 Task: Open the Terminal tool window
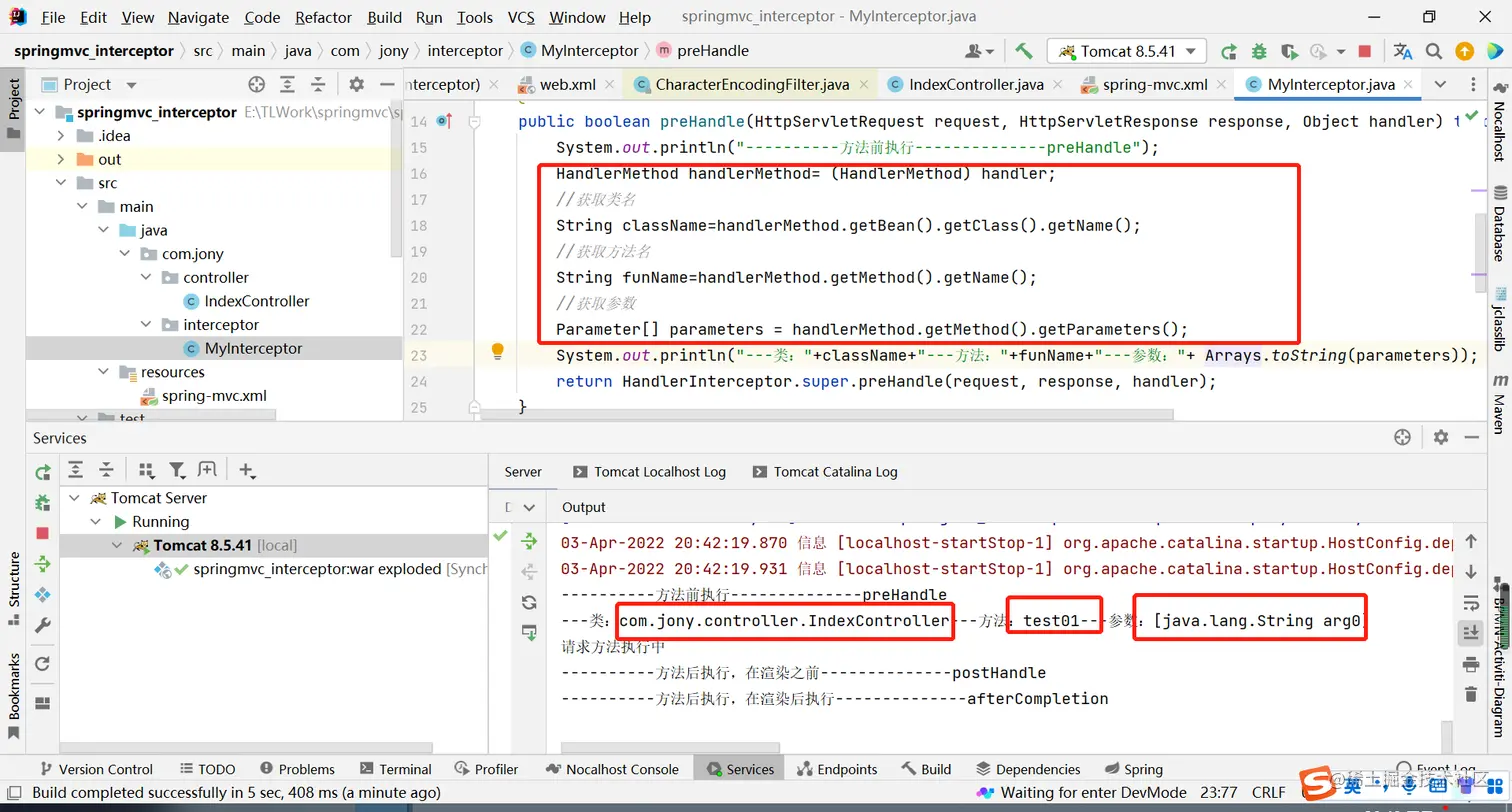tap(395, 769)
